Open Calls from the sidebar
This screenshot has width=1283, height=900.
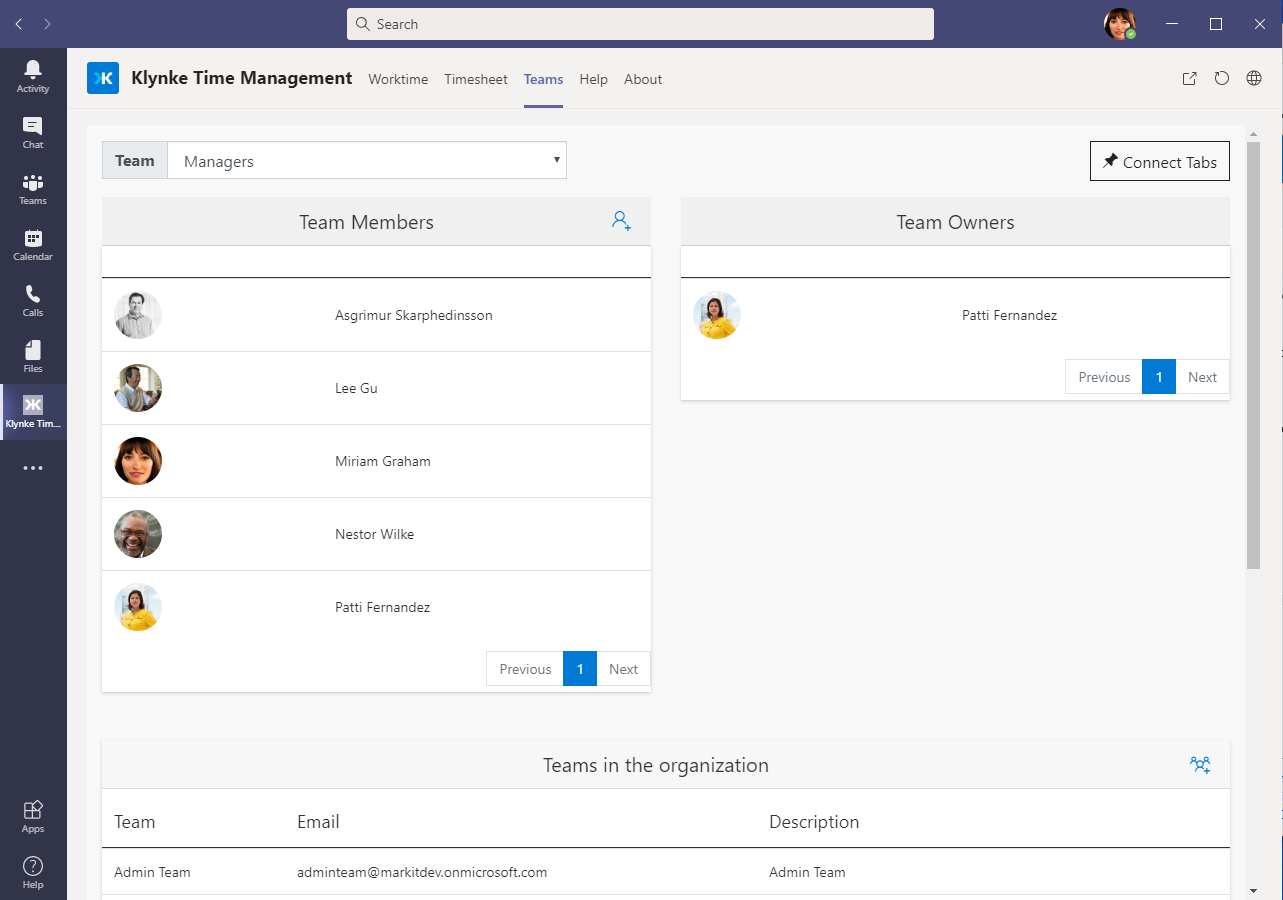[x=33, y=300]
